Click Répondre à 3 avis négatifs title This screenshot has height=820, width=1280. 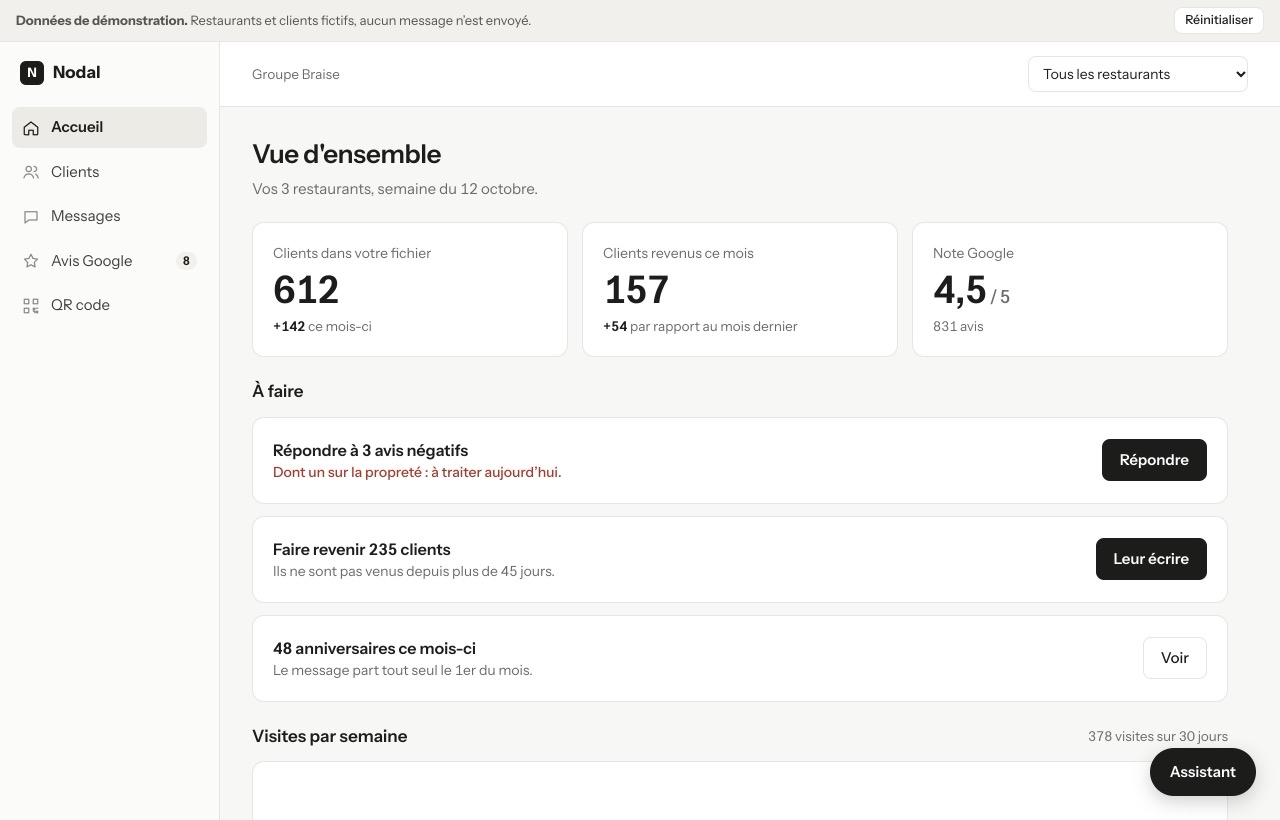pos(370,450)
